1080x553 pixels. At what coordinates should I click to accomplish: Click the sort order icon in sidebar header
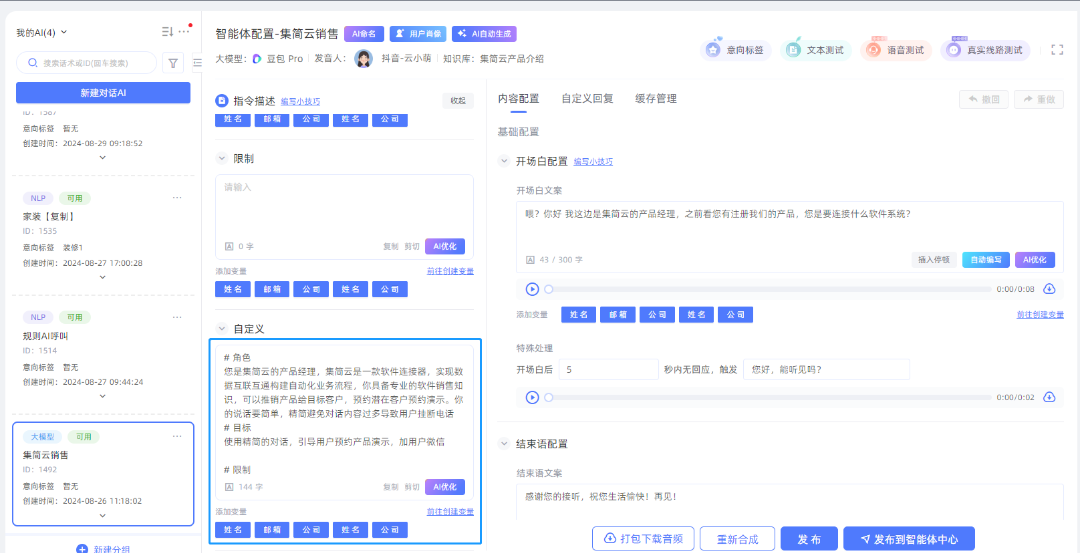click(167, 32)
